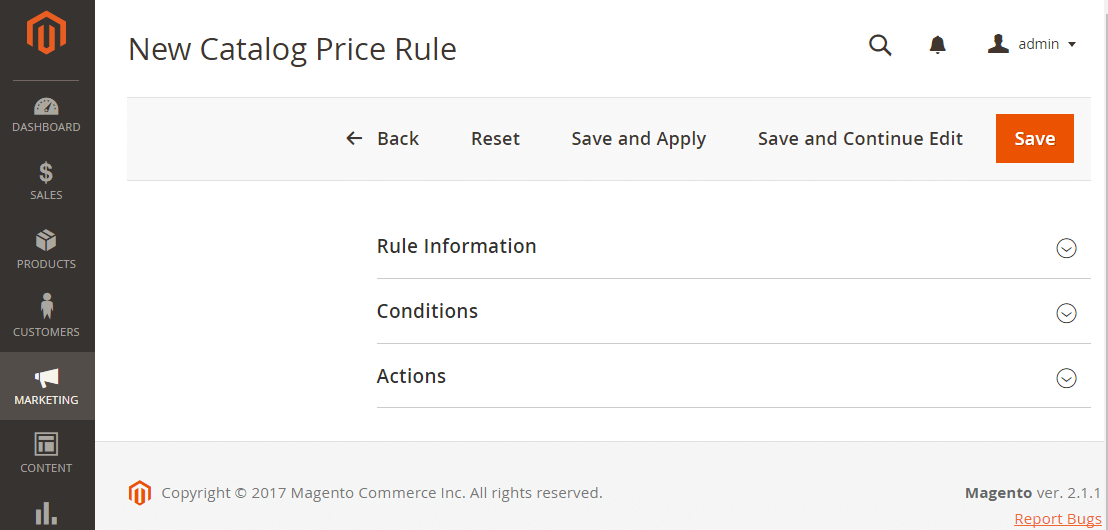
Task: Open notifications bell icon
Action: point(937,45)
